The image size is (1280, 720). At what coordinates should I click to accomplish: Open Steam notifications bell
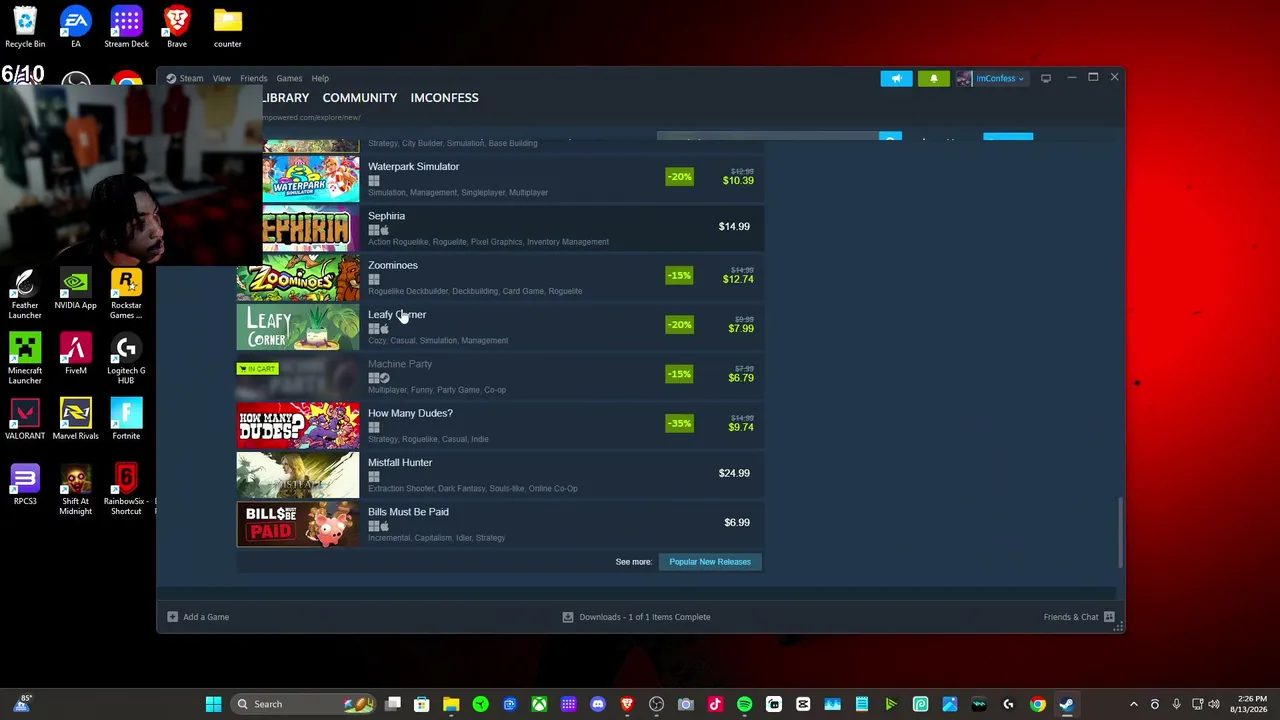tap(934, 78)
